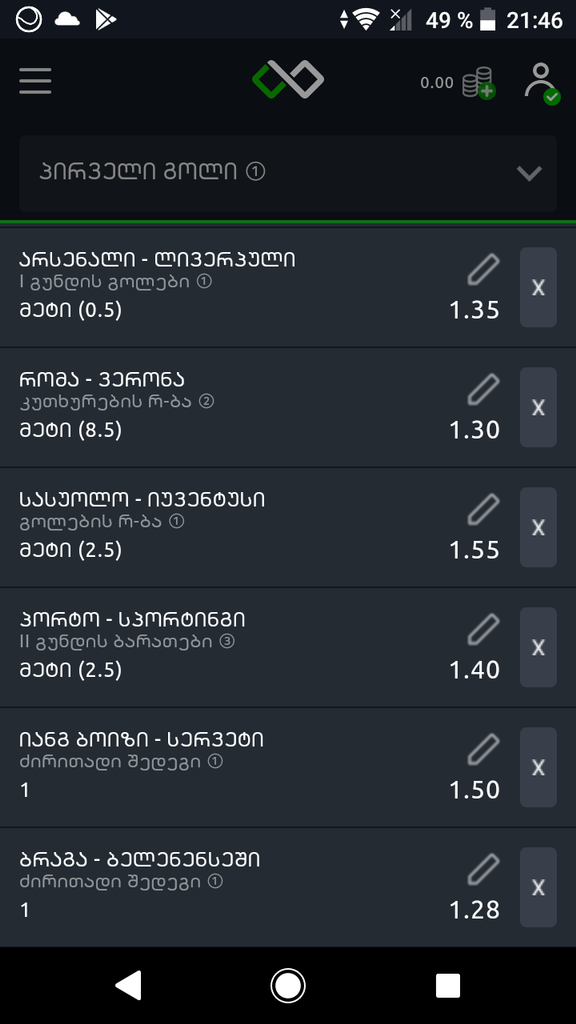Edit the არსენალი - ლივერპული bet with pencil
This screenshot has width=576, height=1024.
tap(484, 270)
